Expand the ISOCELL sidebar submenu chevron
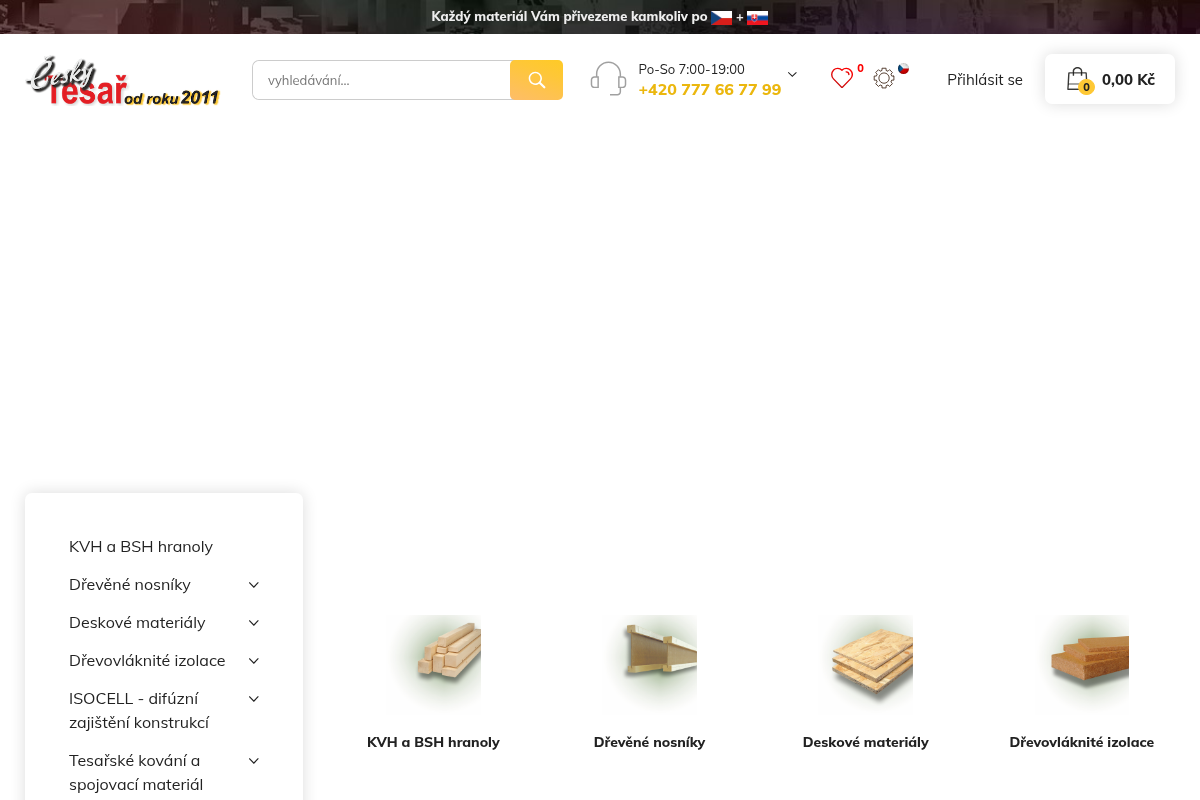The width and height of the screenshot is (1200, 800). (x=254, y=699)
